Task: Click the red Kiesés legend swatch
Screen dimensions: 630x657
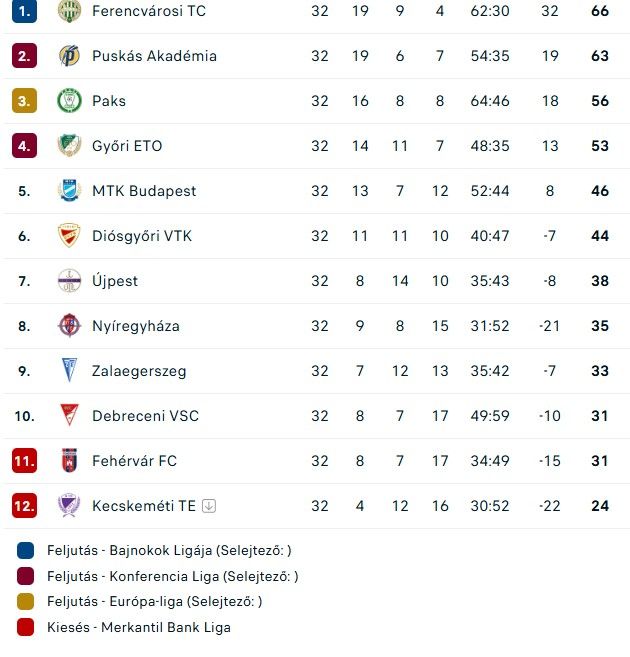Action: pos(25,627)
